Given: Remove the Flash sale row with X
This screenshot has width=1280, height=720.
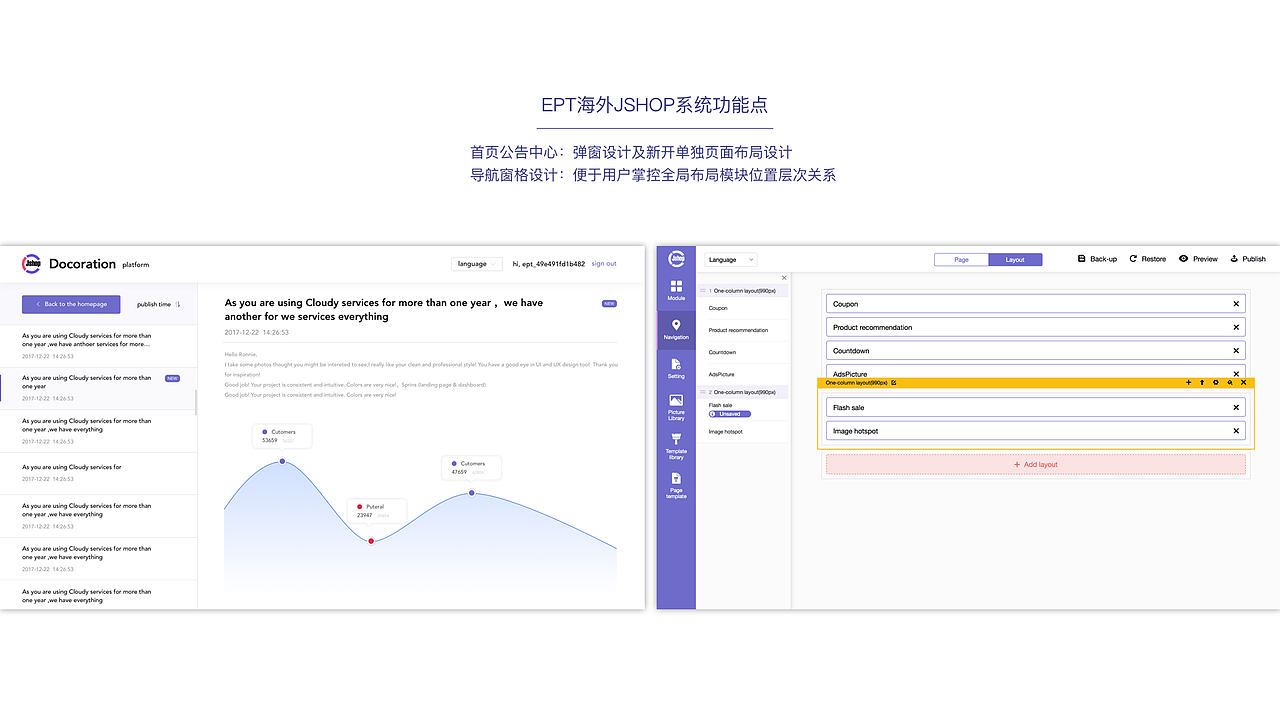Looking at the screenshot, I should [x=1236, y=408].
